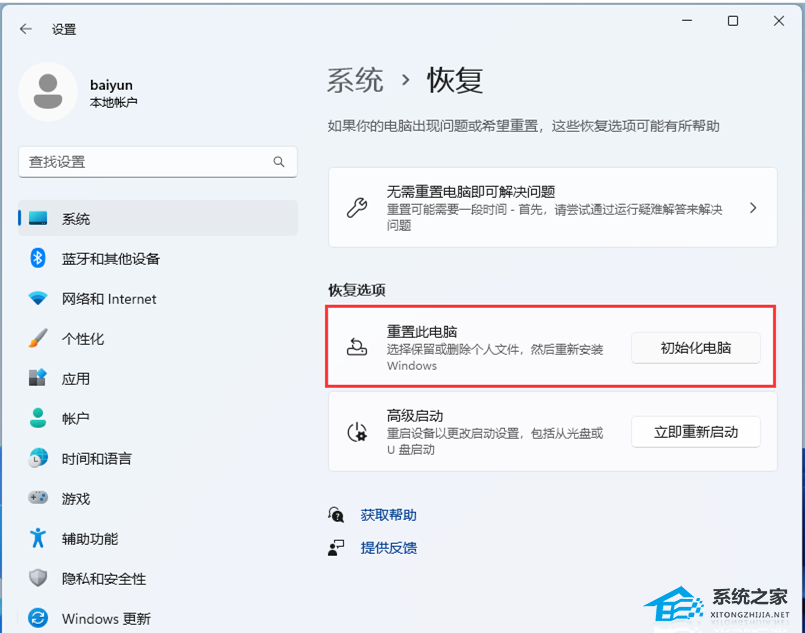Click the back arrow in the Settings header
This screenshot has width=805, height=633.
tap(26, 29)
